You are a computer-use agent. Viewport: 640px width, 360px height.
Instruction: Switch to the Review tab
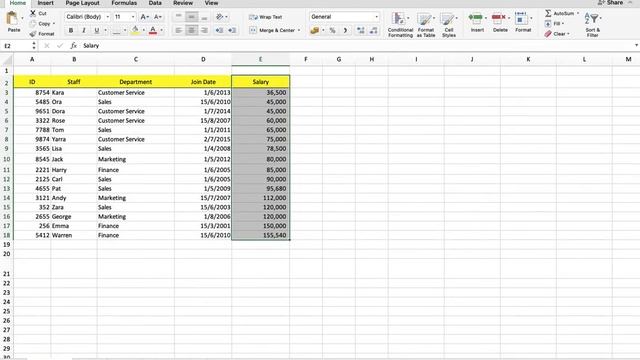click(183, 3)
